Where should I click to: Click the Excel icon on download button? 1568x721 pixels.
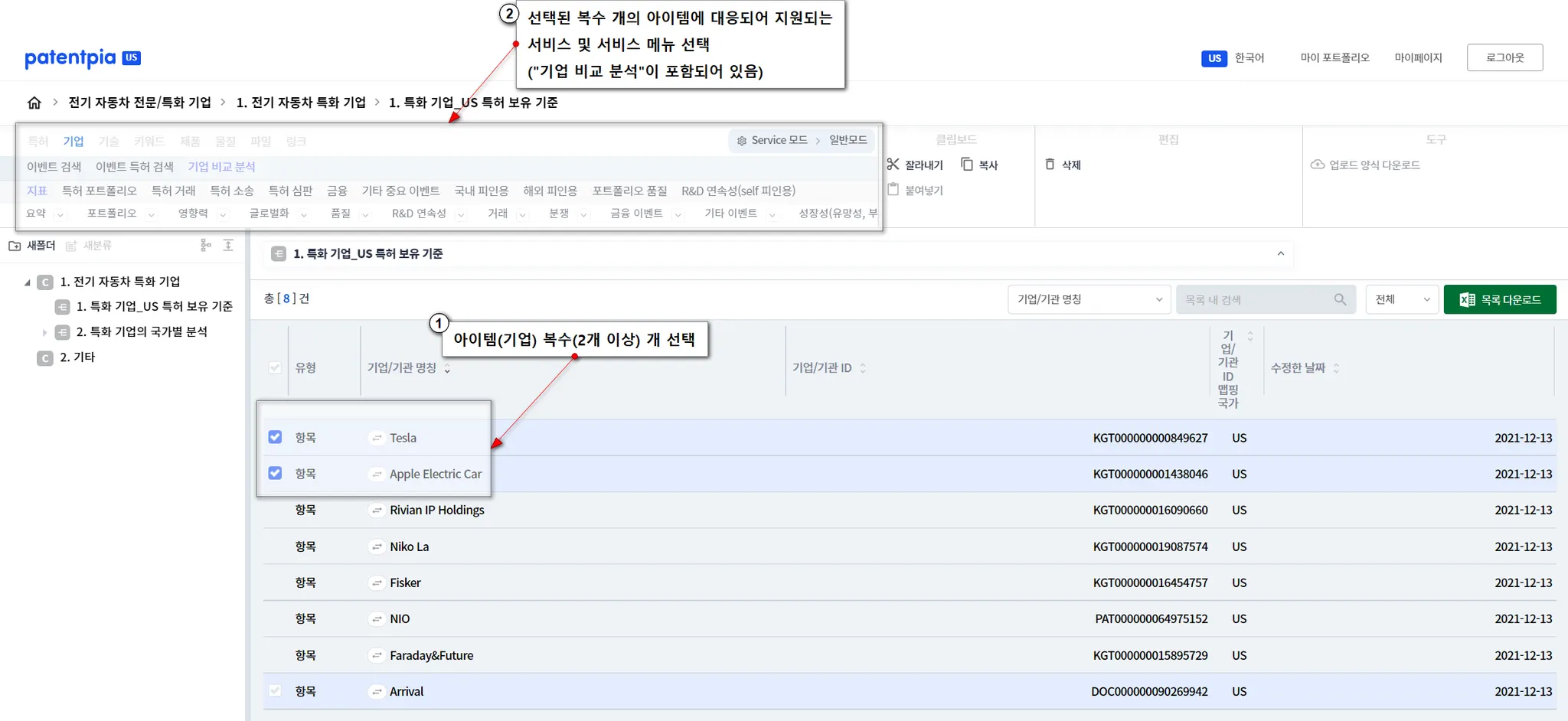pyautogui.click(x=1467, y=300)
